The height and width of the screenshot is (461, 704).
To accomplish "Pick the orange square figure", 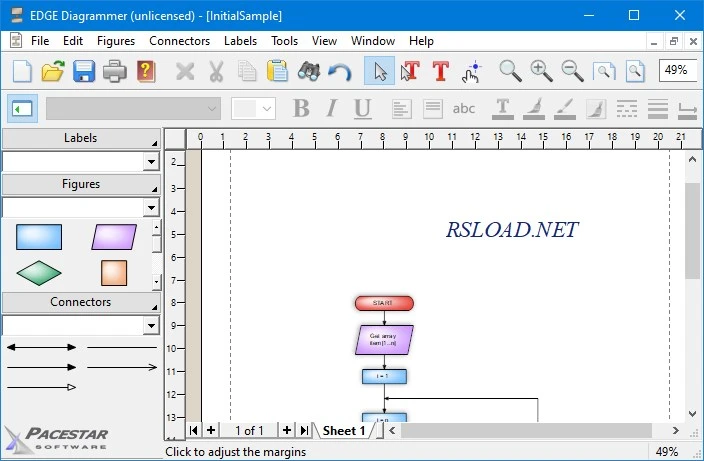I will tap(114, 273).
